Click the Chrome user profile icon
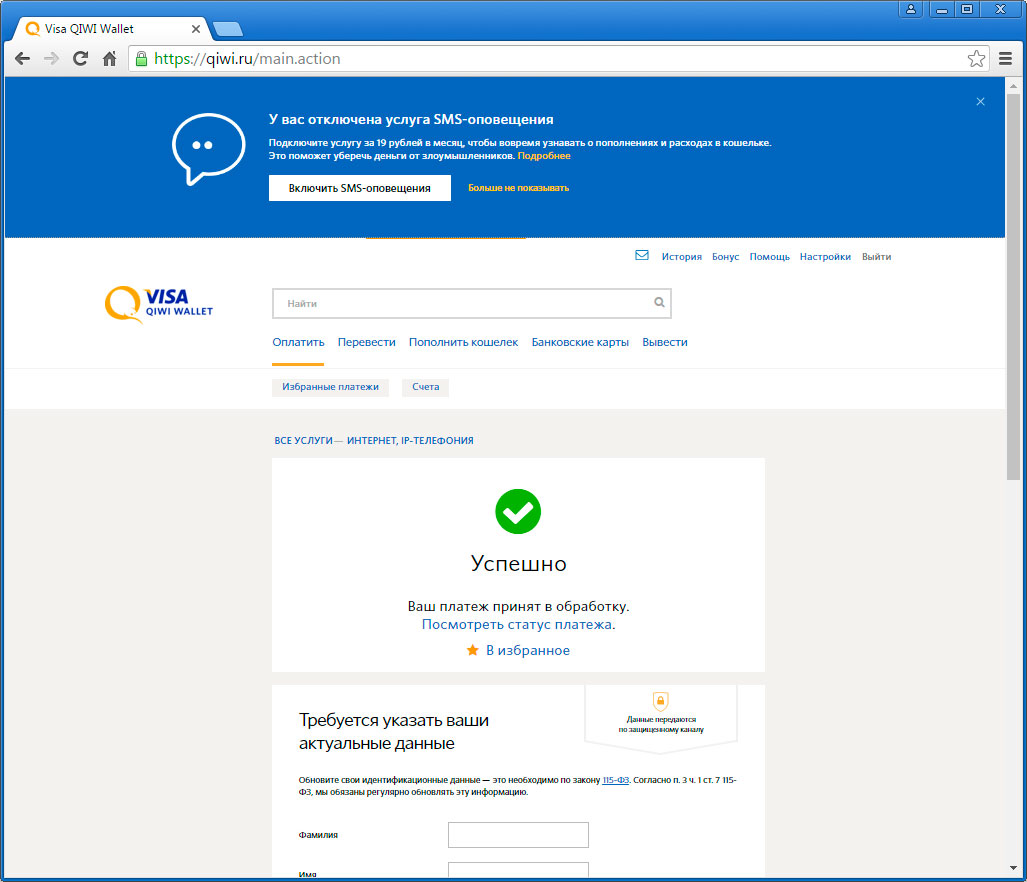Viewport: 1027px width, 882px height. (x=910, y=9)
